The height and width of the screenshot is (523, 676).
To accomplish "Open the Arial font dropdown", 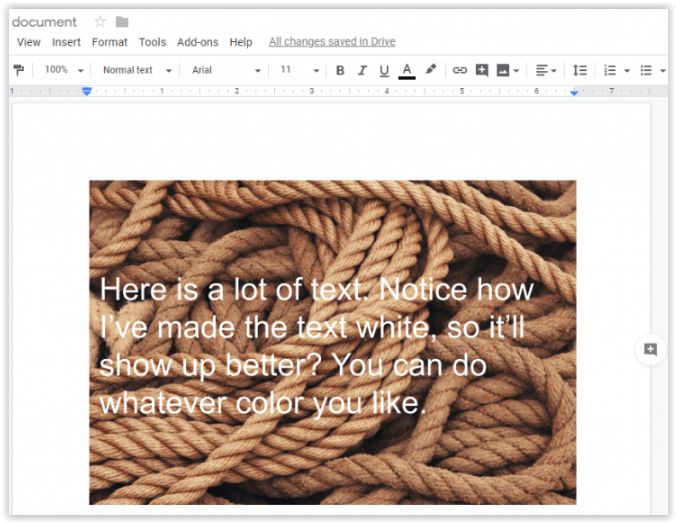I will pos(226,70).
